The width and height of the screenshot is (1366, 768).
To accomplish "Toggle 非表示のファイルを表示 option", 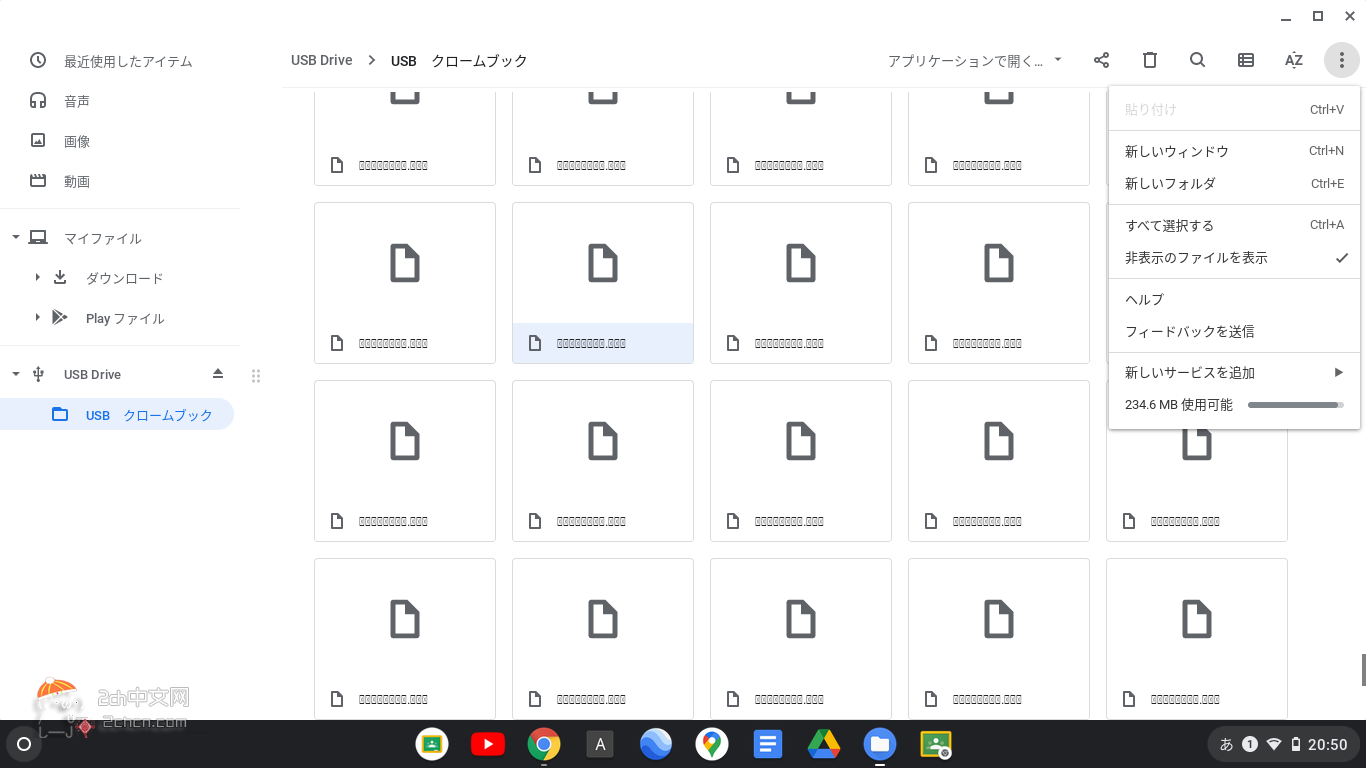I will click(1234, 257).
